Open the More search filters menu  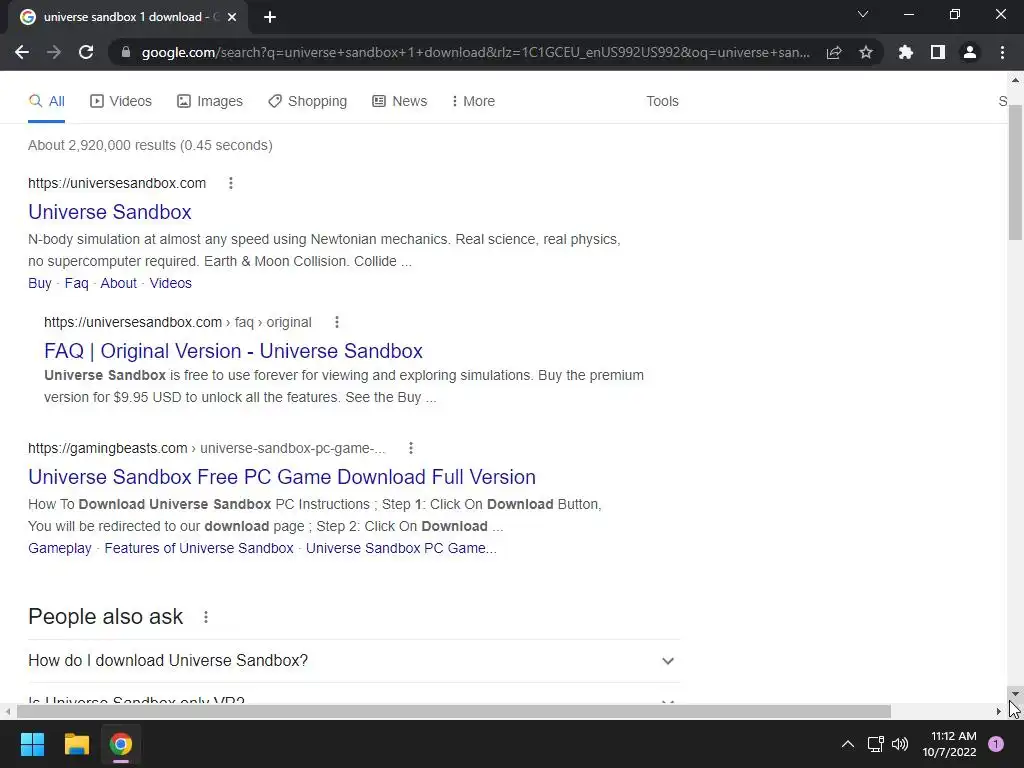pos(473,101)
